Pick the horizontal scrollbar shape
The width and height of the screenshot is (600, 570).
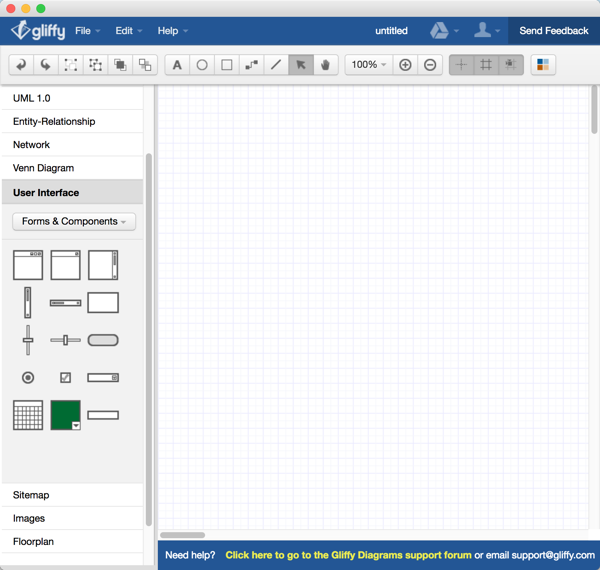click(65, 303)
